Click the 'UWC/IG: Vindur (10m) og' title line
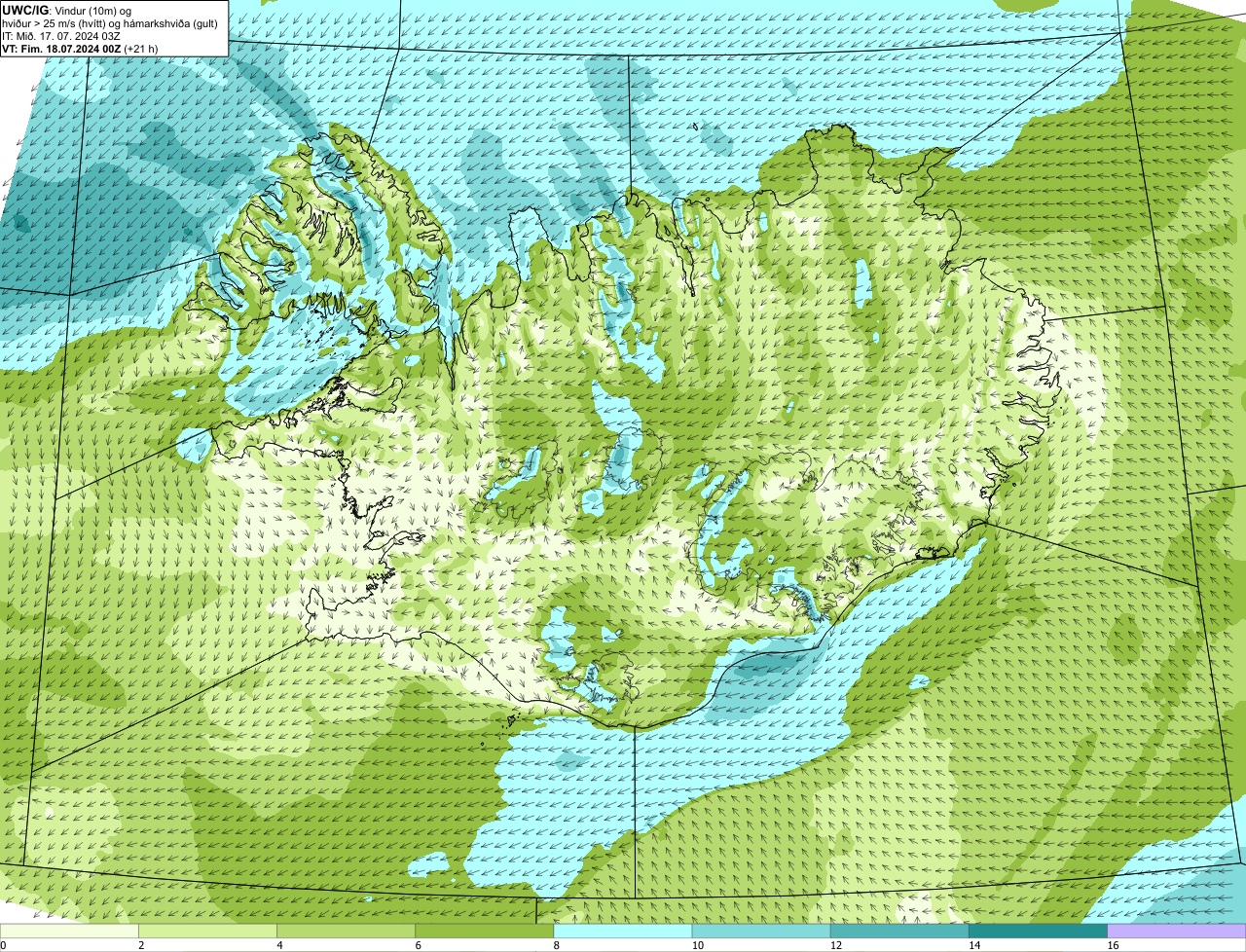The width and height of the screenshot is (1246, 952). pos(67,10)
